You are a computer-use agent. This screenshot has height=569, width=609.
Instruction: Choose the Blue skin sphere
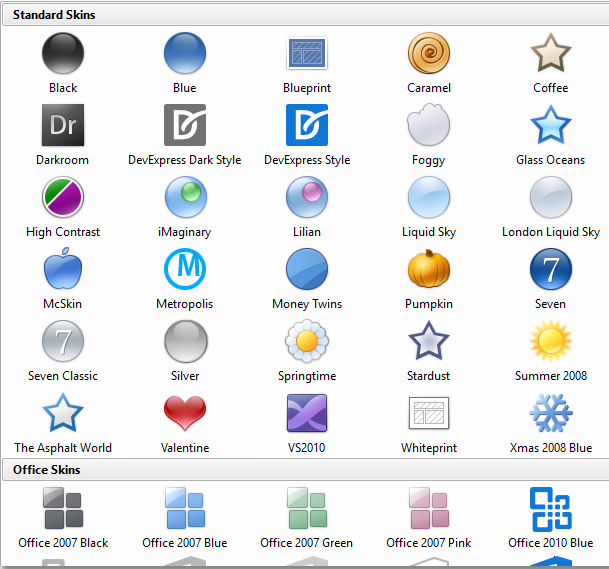coord(185,53)
